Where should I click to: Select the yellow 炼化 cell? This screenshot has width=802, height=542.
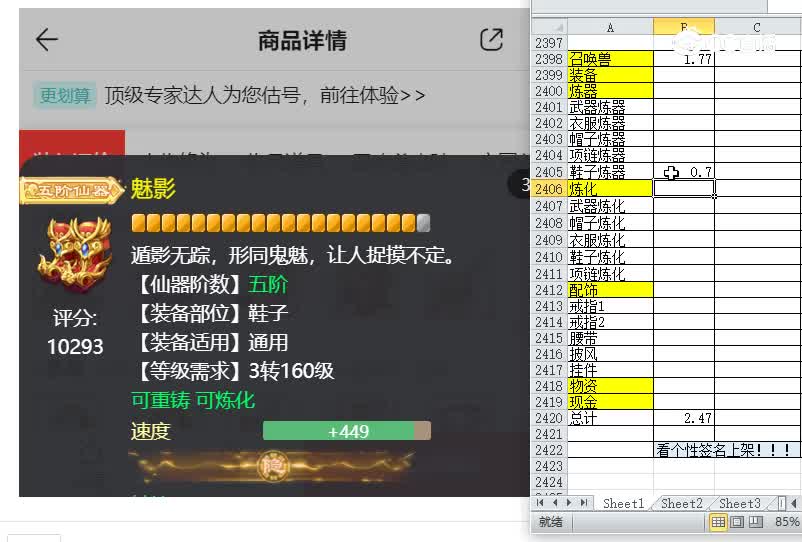coord(610,189)
